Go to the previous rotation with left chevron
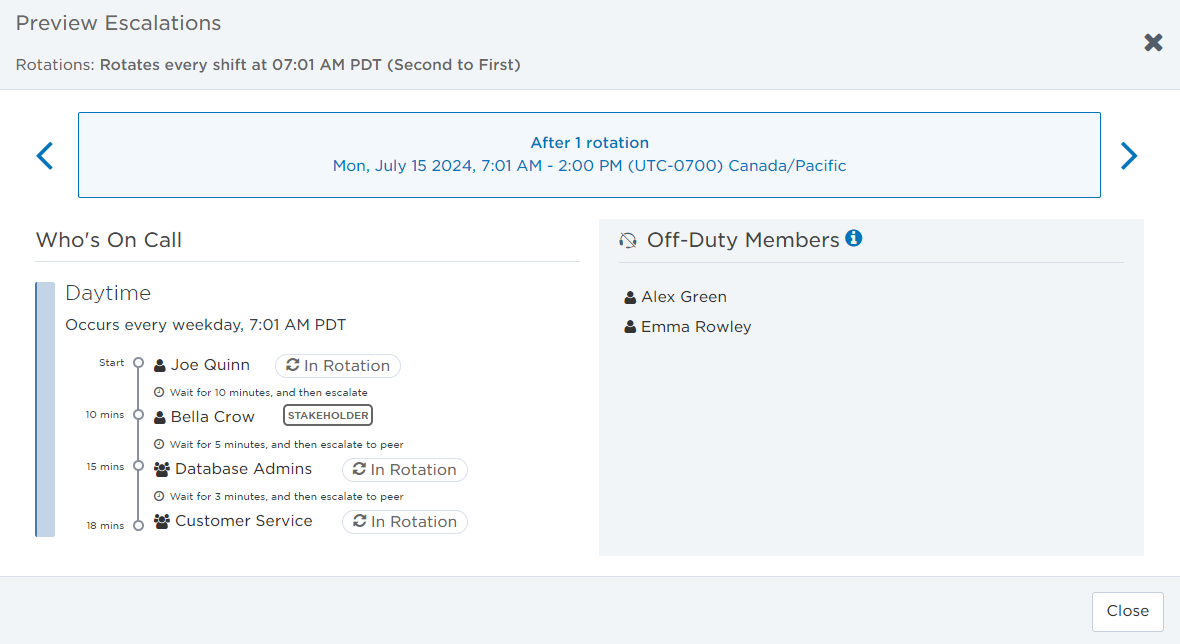 45,156
